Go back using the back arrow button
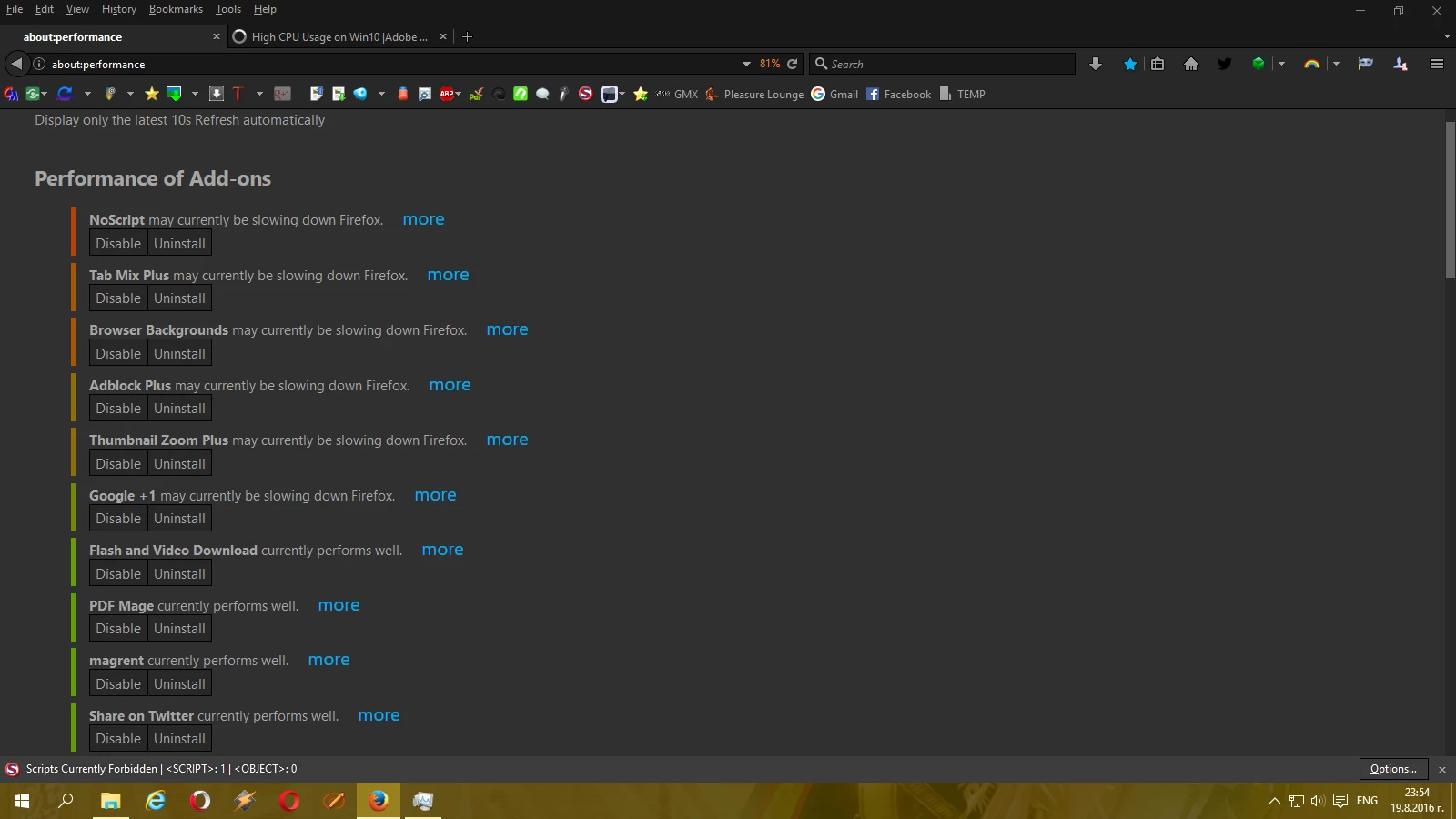 point(16,64)
